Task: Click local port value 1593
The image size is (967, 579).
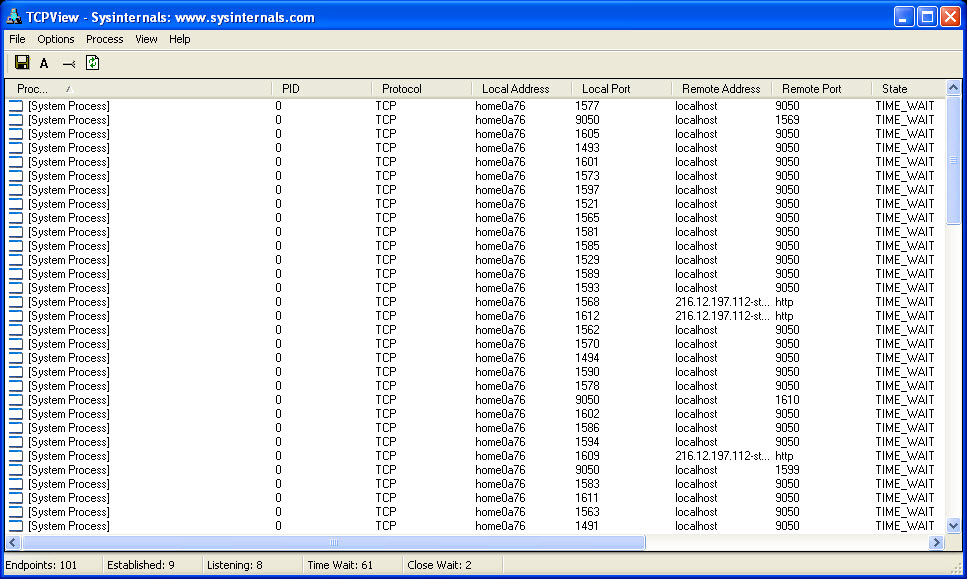Action: click(x=587, y=288)
